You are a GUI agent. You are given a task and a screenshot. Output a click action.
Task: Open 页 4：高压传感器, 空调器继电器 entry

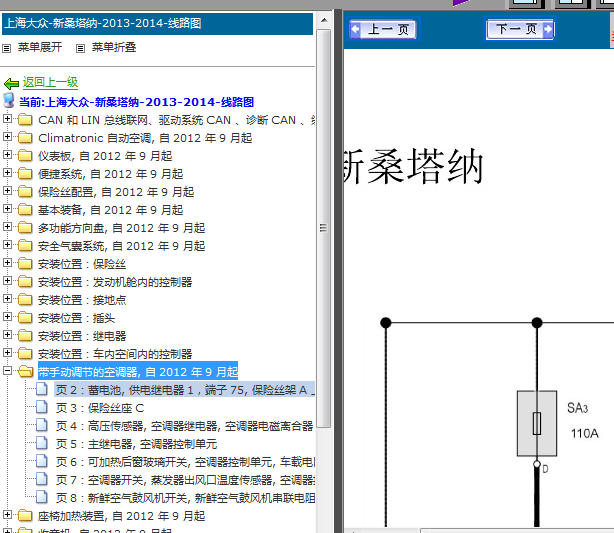185,426
